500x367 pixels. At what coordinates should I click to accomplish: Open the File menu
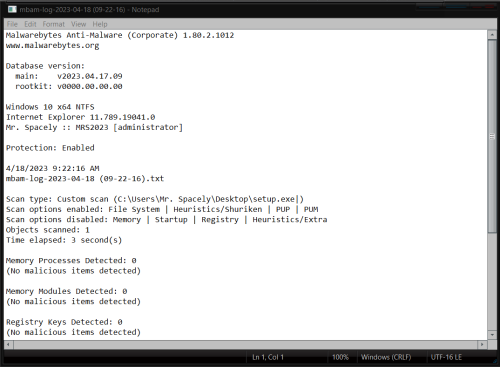pos(12,24)
